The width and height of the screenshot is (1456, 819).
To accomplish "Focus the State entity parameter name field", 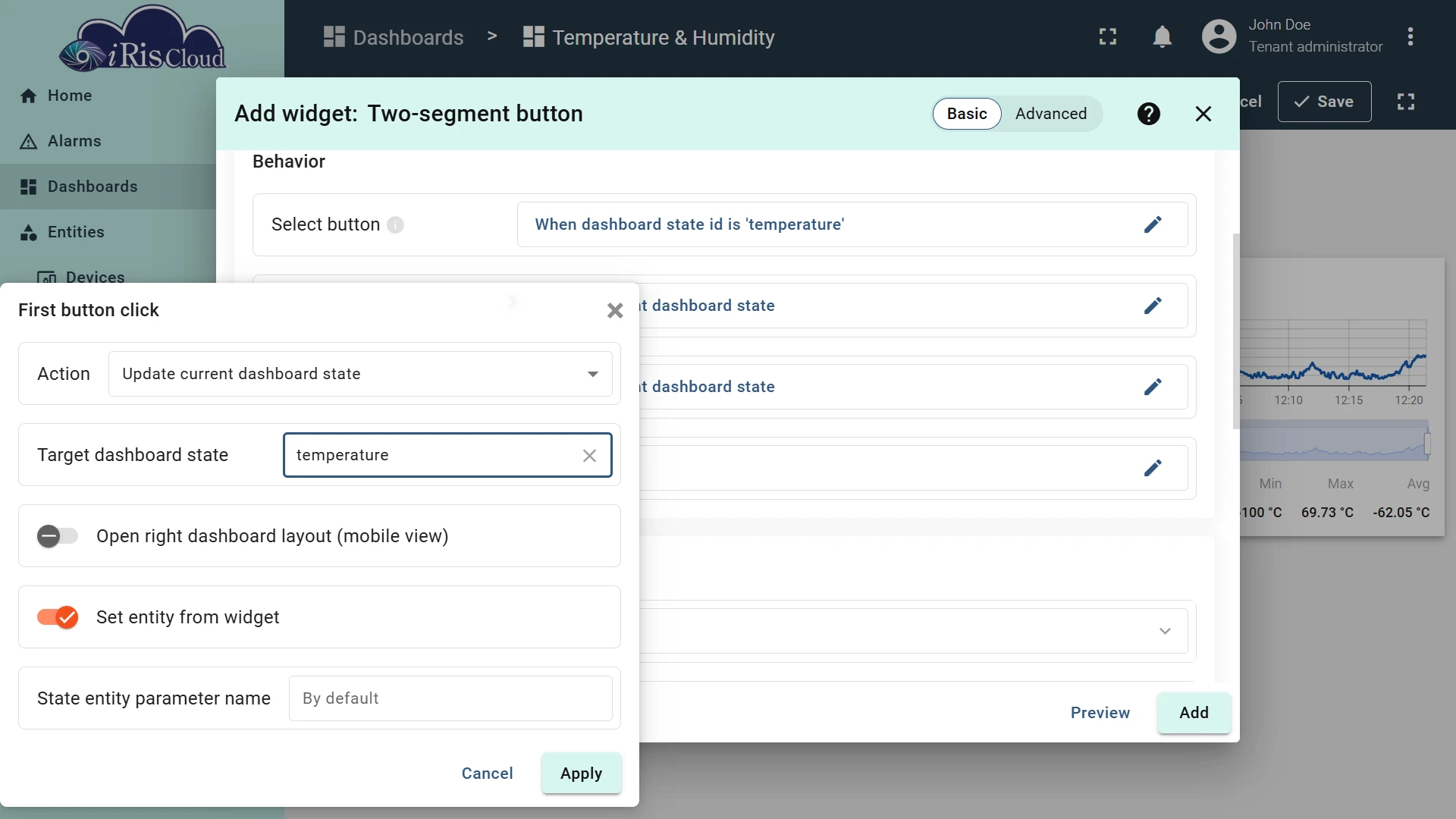I will coord(450,698).
